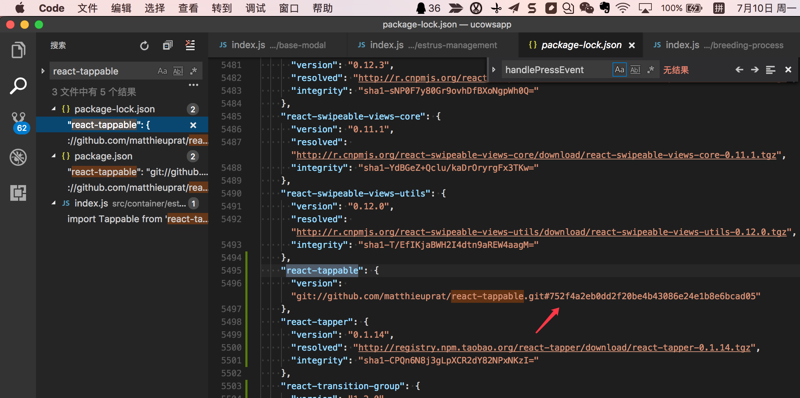Close the package-lock.json tab
Image resolution: width=800 pixels, height=398 pixels.
pos(632,45)
